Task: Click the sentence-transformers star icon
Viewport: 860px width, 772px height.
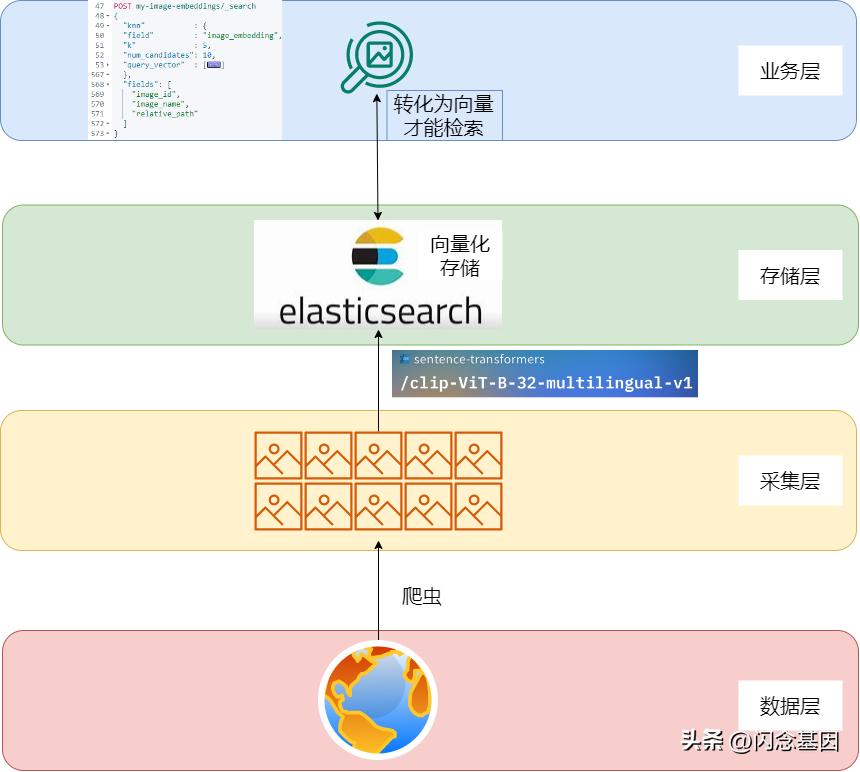Action: 405,358
